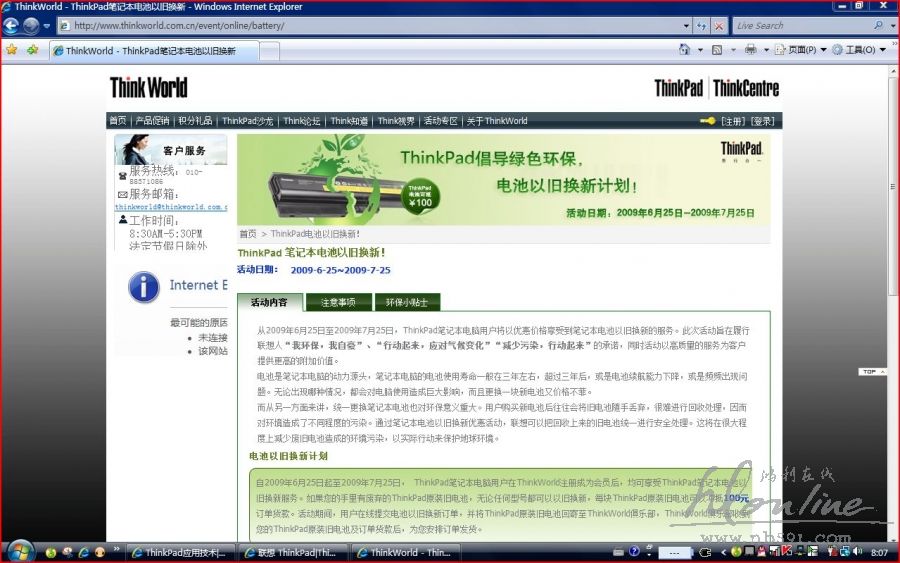This screenshot has width=900, height=563.
Task: Open the Windows Start orb
Action: pos(20,551)
